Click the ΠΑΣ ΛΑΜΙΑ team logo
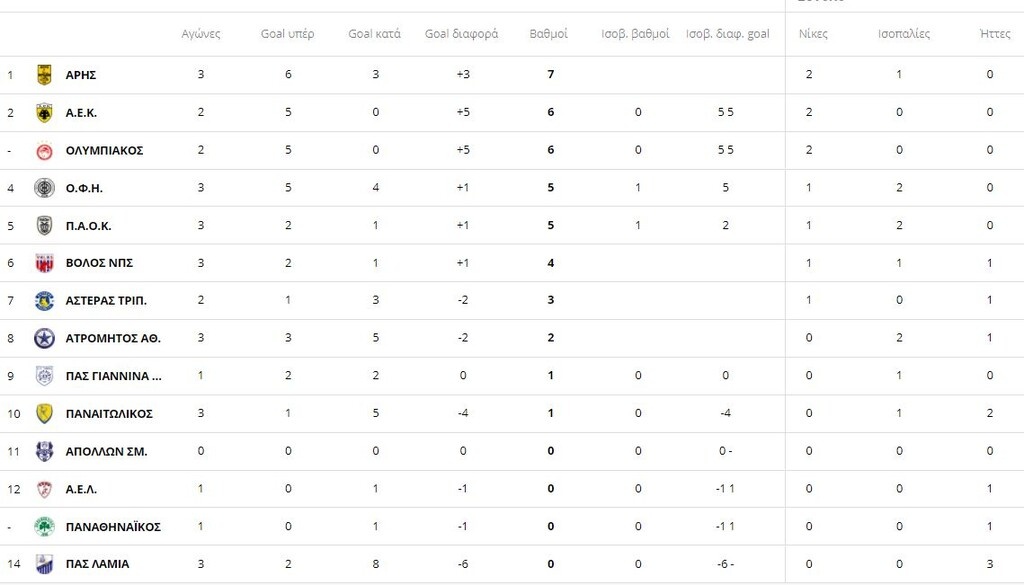1024x585 pixels. coord(44,564)
